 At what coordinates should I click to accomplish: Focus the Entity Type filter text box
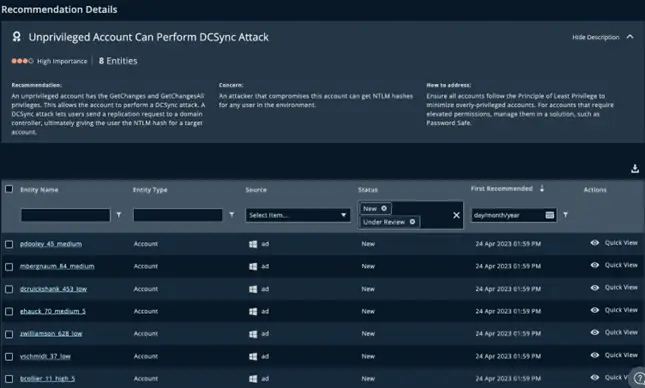pos(178,215)
